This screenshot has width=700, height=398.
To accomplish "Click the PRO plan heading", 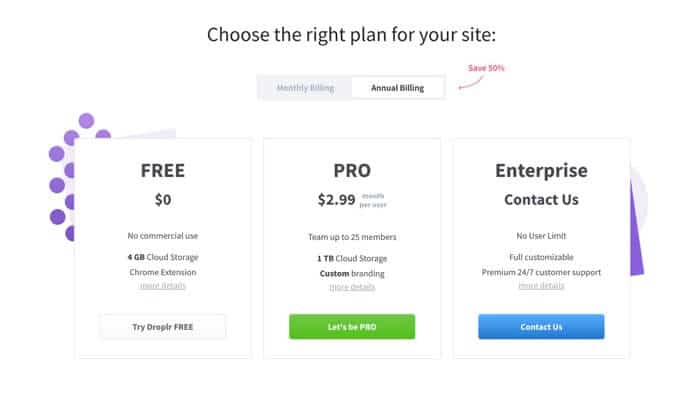I will point(352,170).
